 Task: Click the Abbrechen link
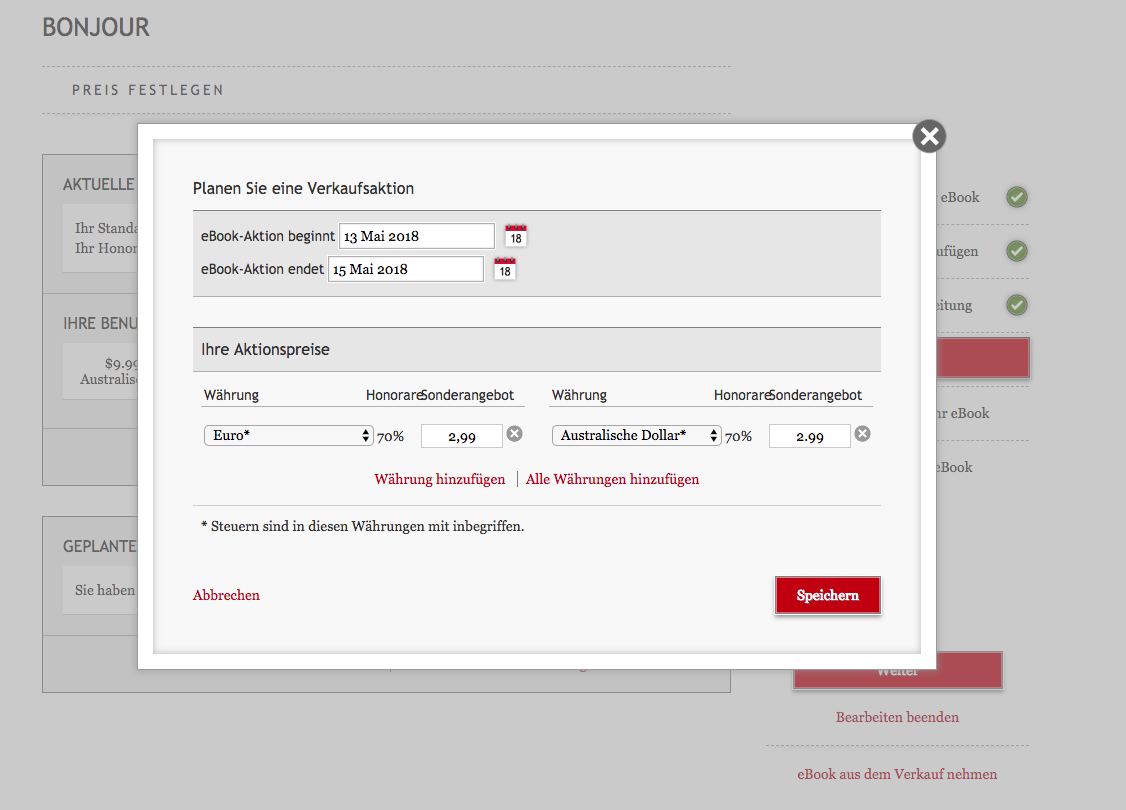point(226,595)
